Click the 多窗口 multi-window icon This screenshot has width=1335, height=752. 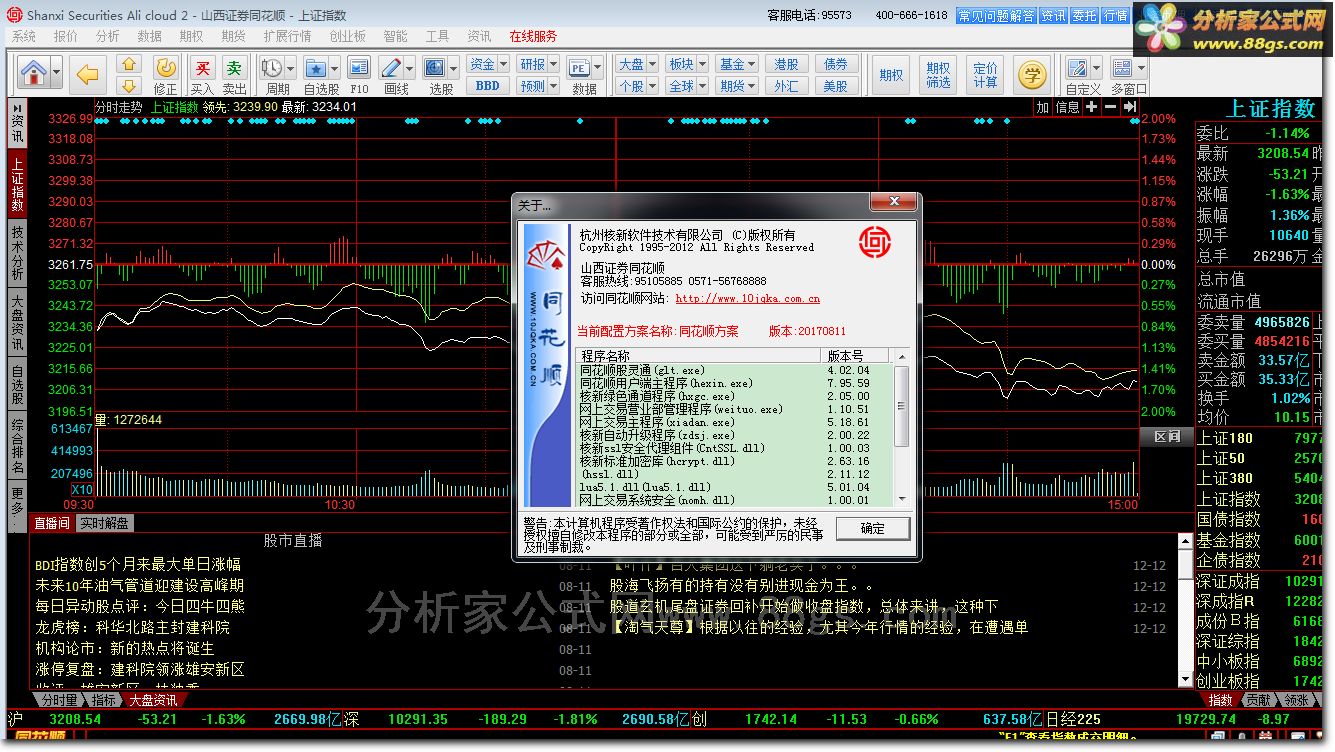pyautogui.click(x=1122, y=68)
